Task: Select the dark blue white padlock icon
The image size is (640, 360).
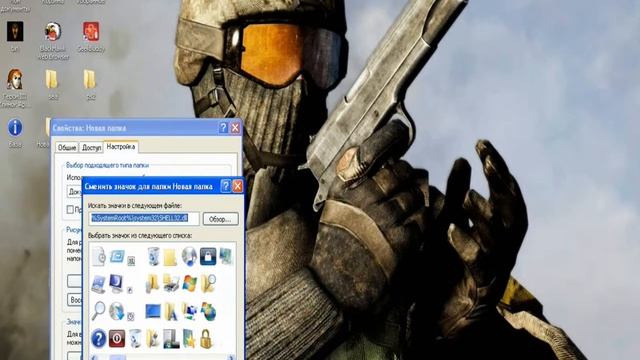Action: (x=208, y=256)
